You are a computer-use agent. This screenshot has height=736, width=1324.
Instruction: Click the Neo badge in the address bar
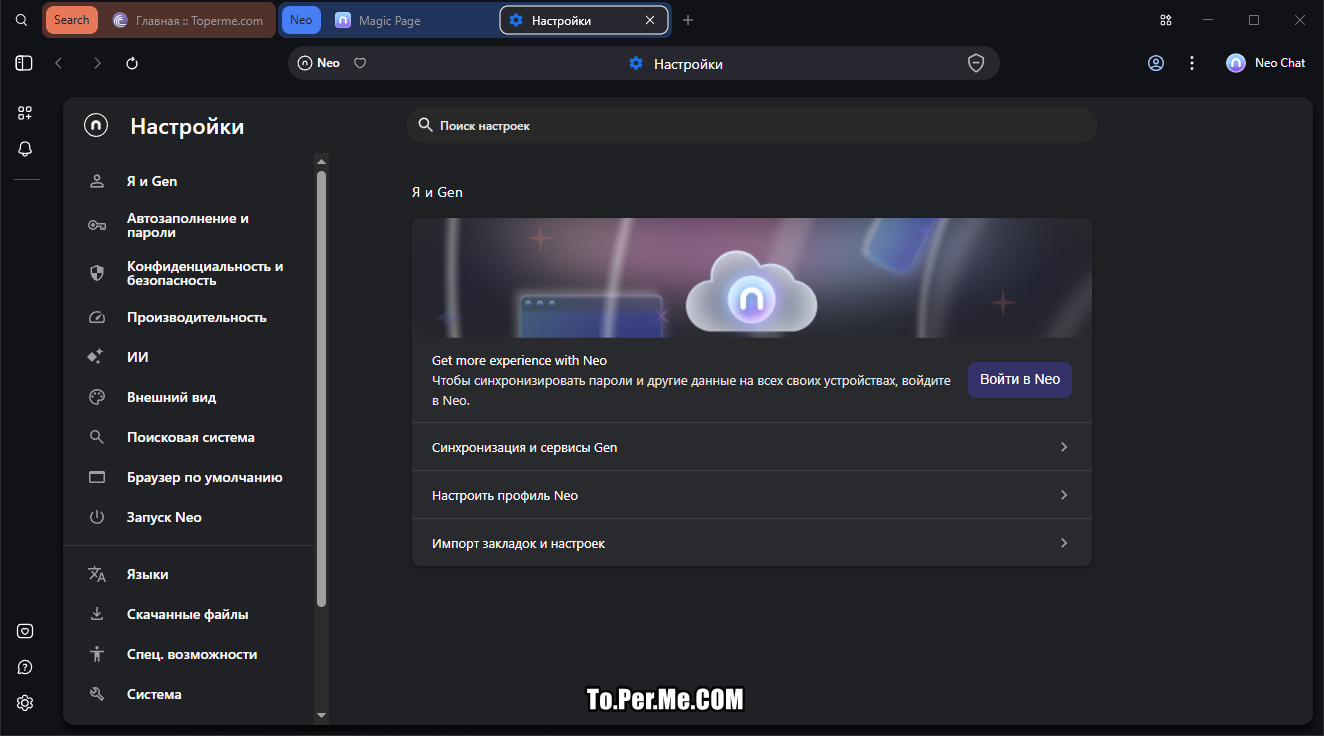point(319,63)
